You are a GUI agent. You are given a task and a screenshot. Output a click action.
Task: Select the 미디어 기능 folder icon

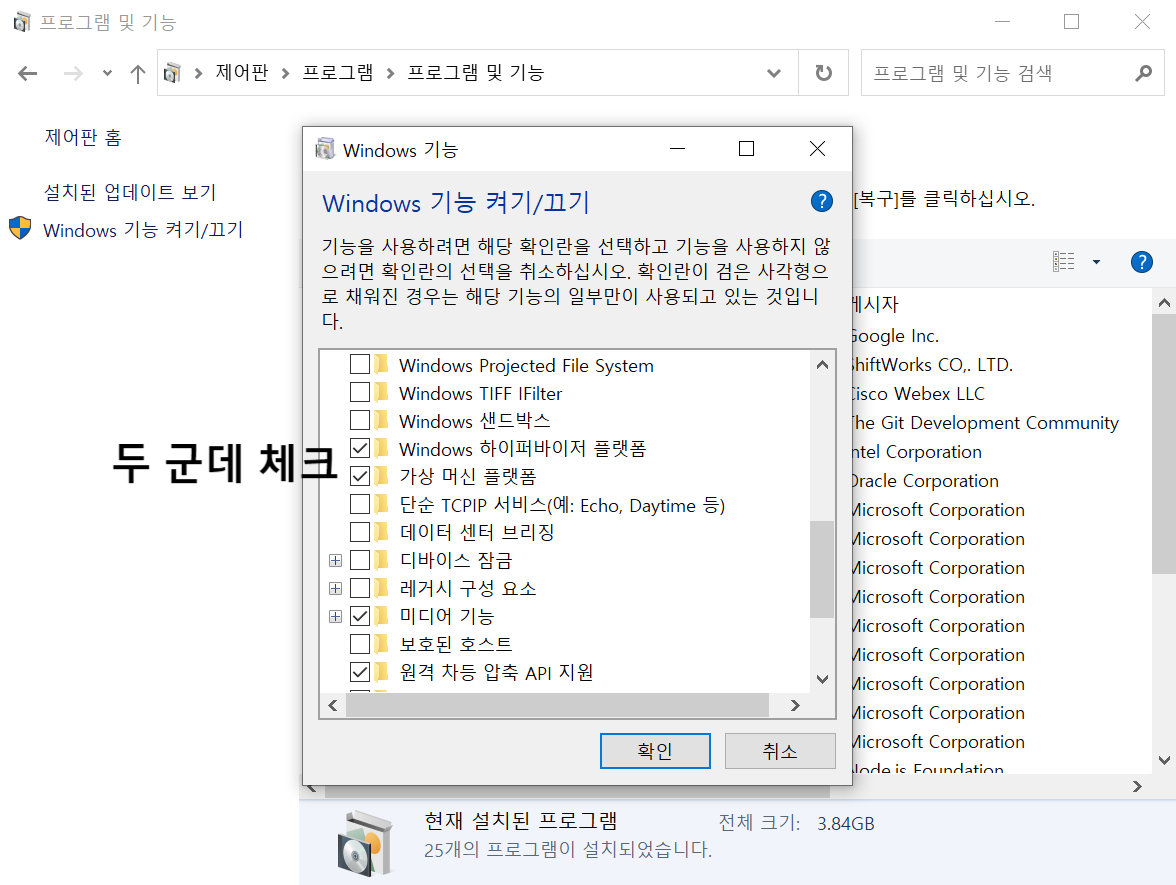(x=382, y=616)
